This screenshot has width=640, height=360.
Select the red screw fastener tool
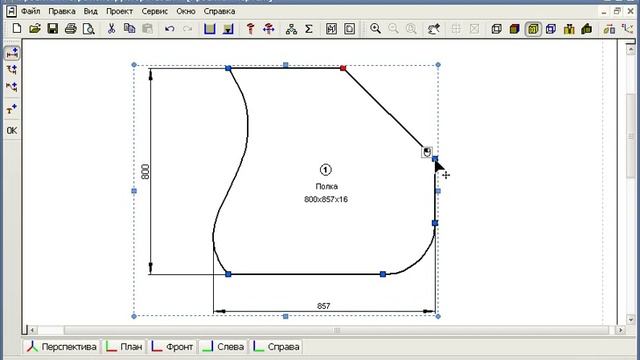click(250, 29)
